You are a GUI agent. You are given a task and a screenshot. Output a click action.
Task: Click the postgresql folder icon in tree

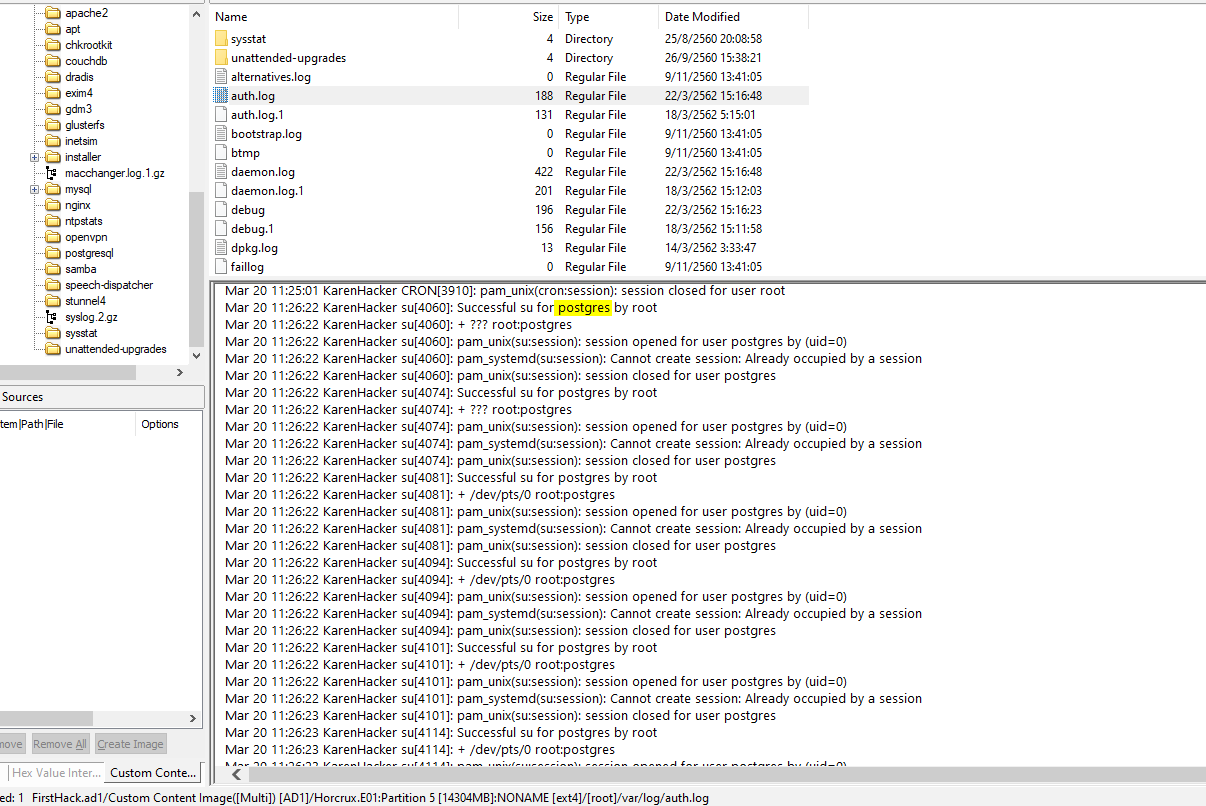53,253
